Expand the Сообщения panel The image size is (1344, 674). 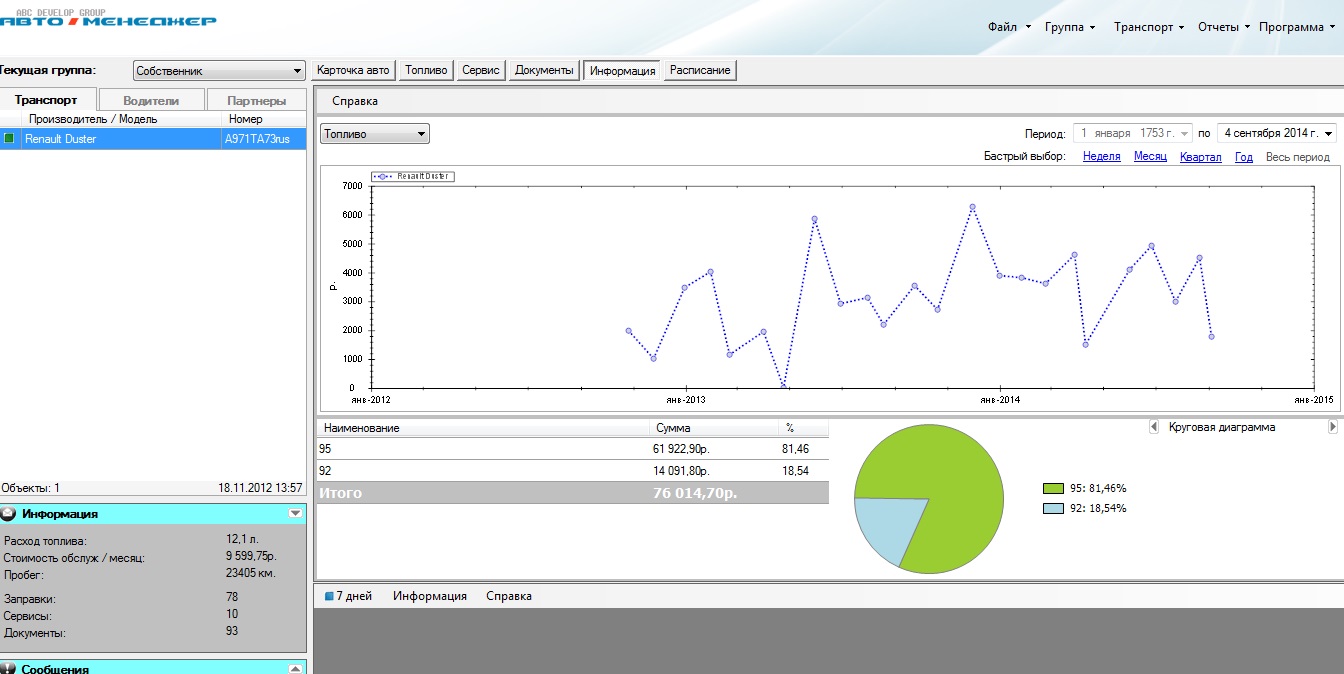[295, 669]
